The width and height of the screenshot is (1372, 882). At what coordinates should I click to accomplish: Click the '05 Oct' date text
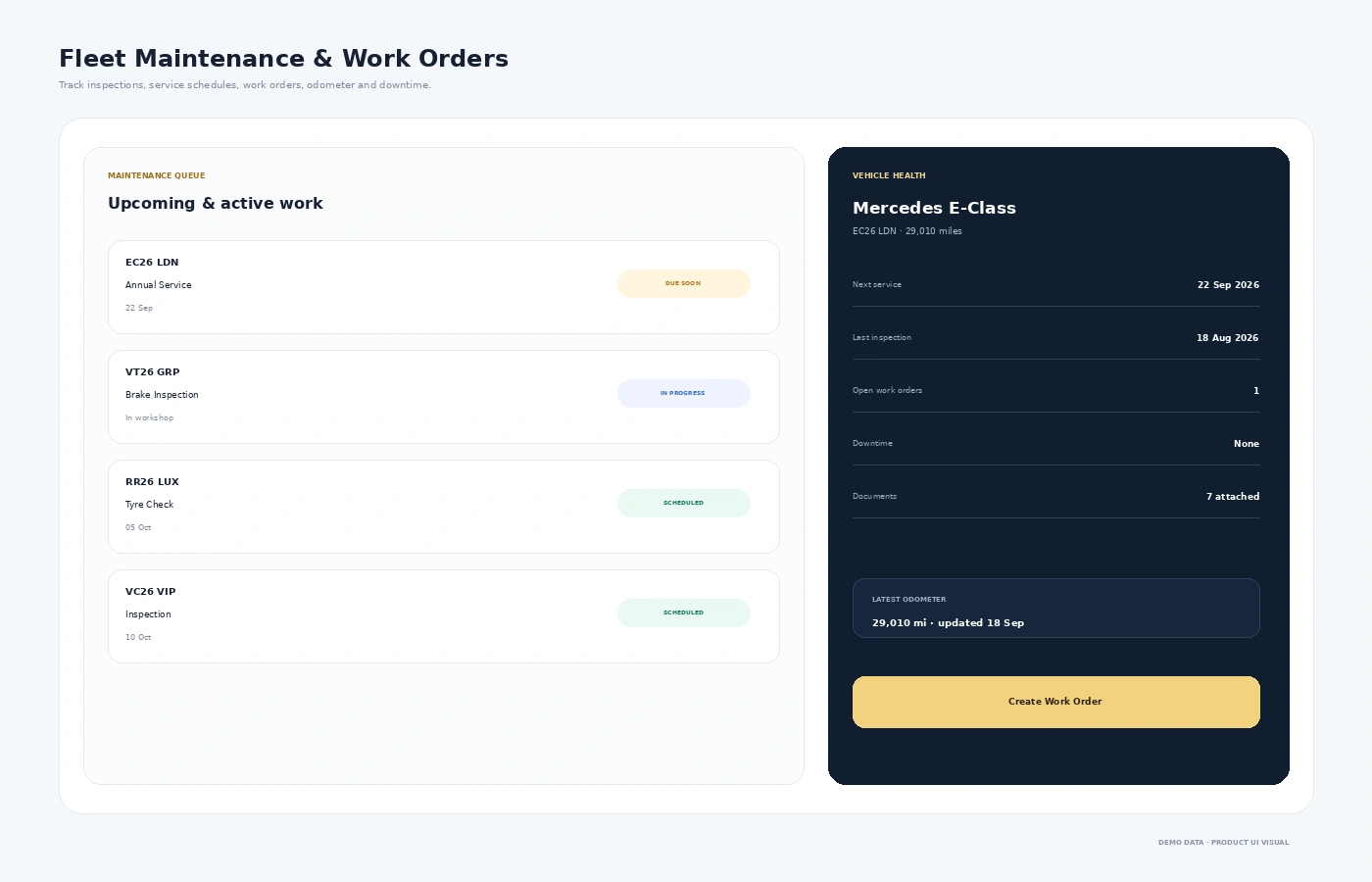click(138, 527)
